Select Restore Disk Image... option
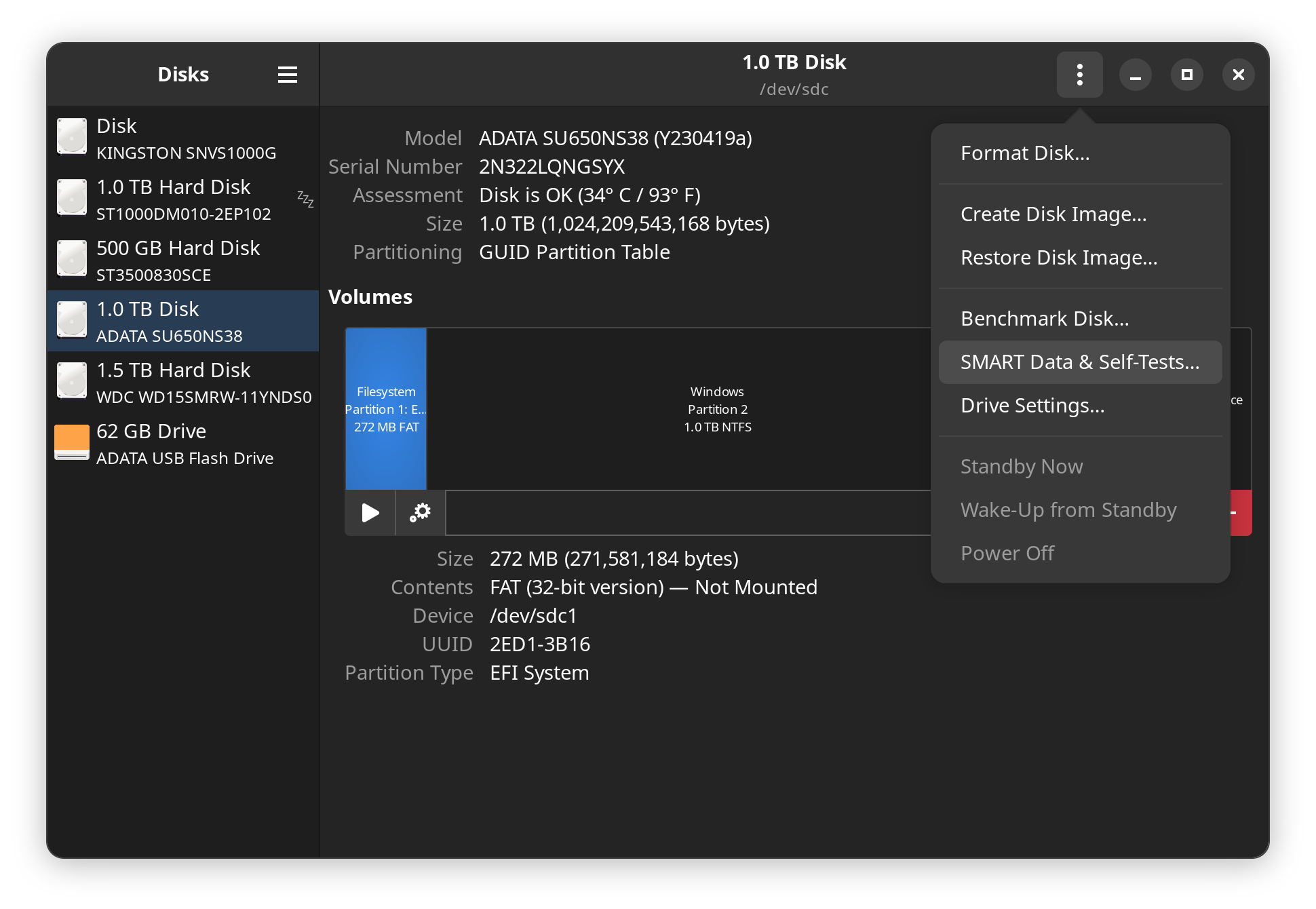Viewport: 1316px width, 909px height. pyautogui.click(x=1058, y=258)
